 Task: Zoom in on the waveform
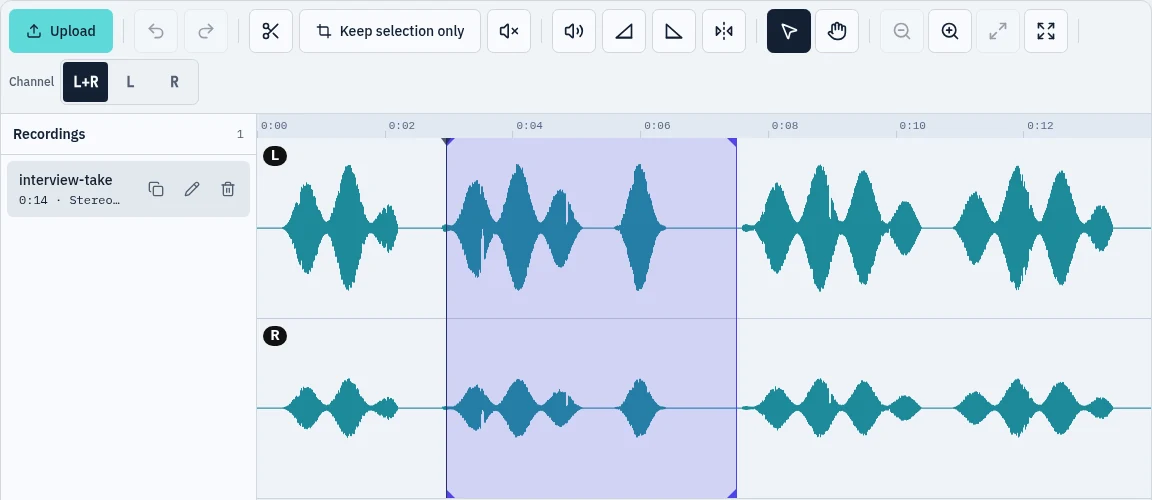pos(950,31)
